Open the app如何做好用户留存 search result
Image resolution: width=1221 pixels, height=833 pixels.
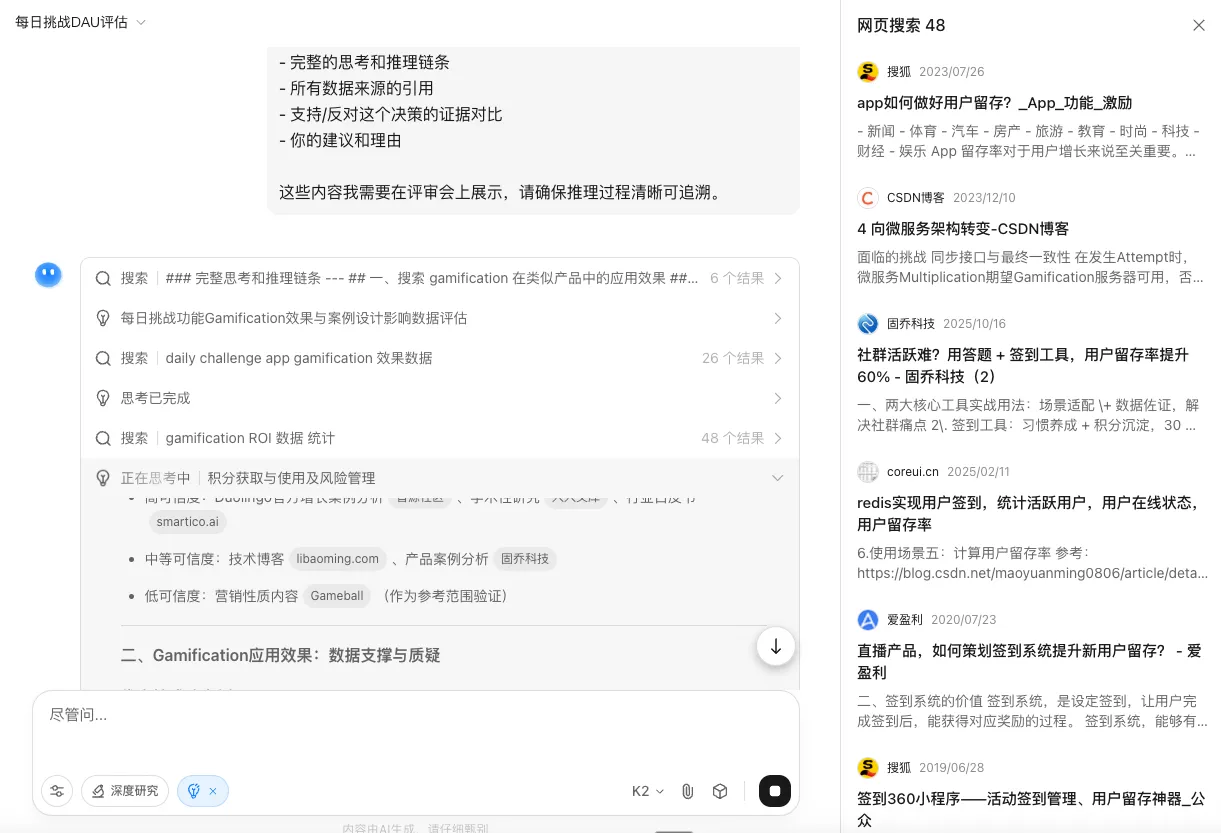coord(994,103)
